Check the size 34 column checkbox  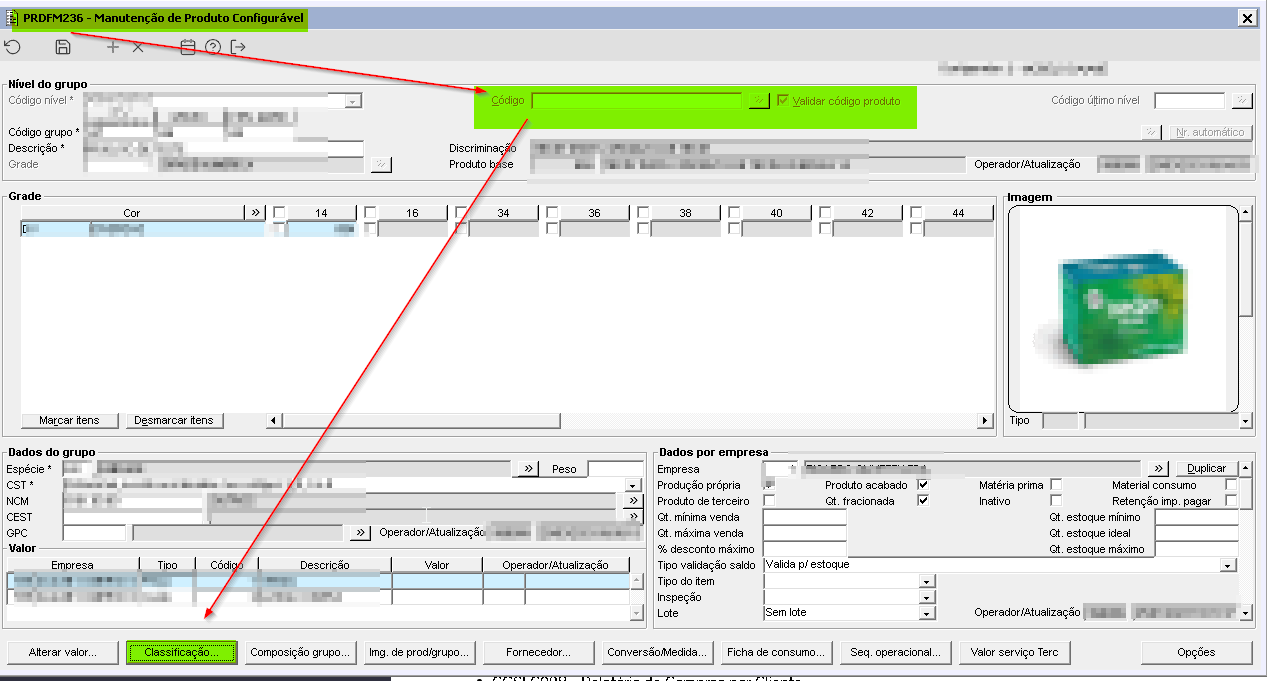click(x=461, y=212)
